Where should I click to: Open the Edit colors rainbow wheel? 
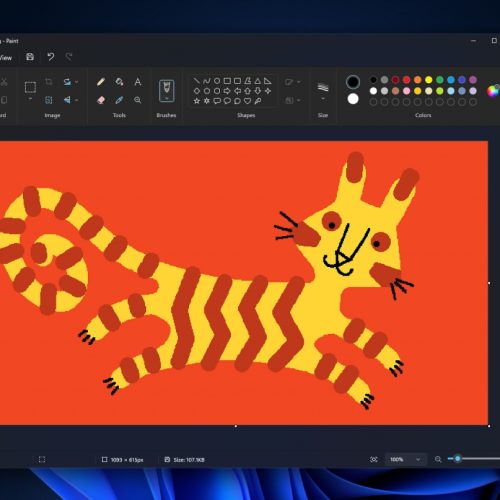tap(493, 91)
